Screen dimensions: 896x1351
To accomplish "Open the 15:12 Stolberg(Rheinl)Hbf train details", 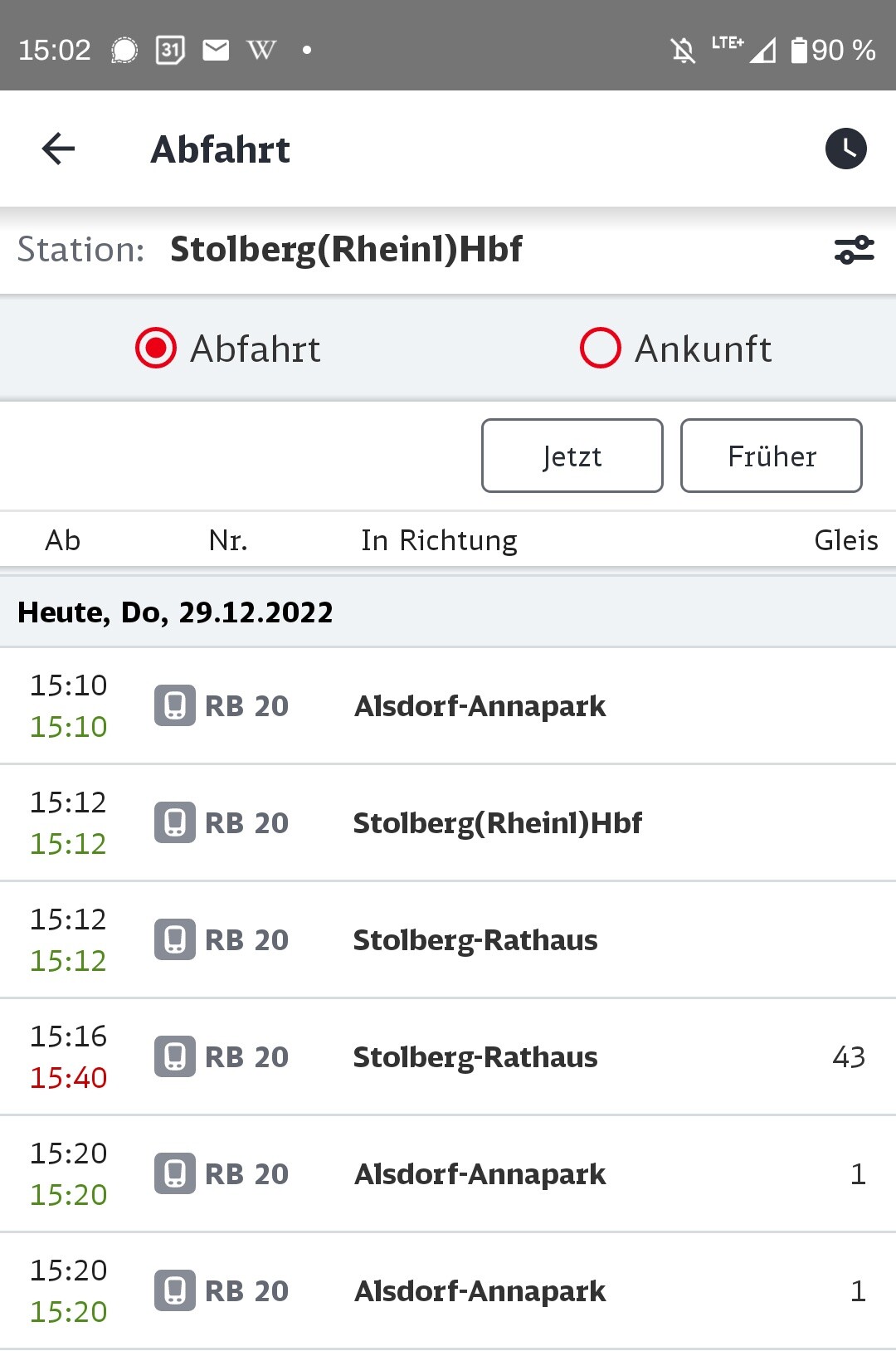I will point(448,822).
